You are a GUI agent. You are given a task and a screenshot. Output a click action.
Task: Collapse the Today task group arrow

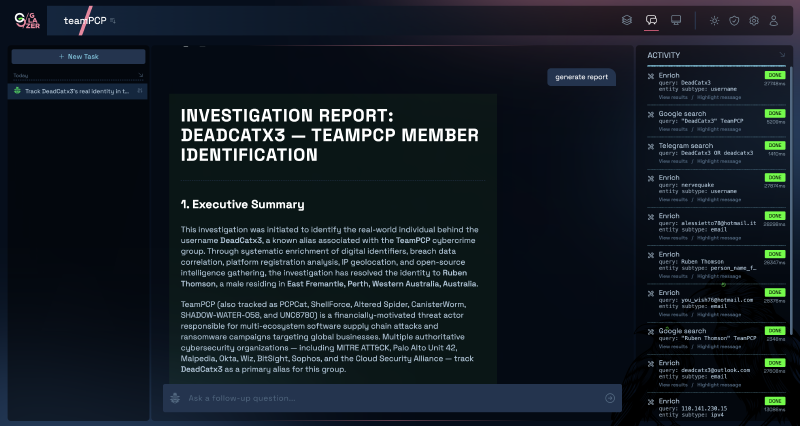tap(141, 76)
